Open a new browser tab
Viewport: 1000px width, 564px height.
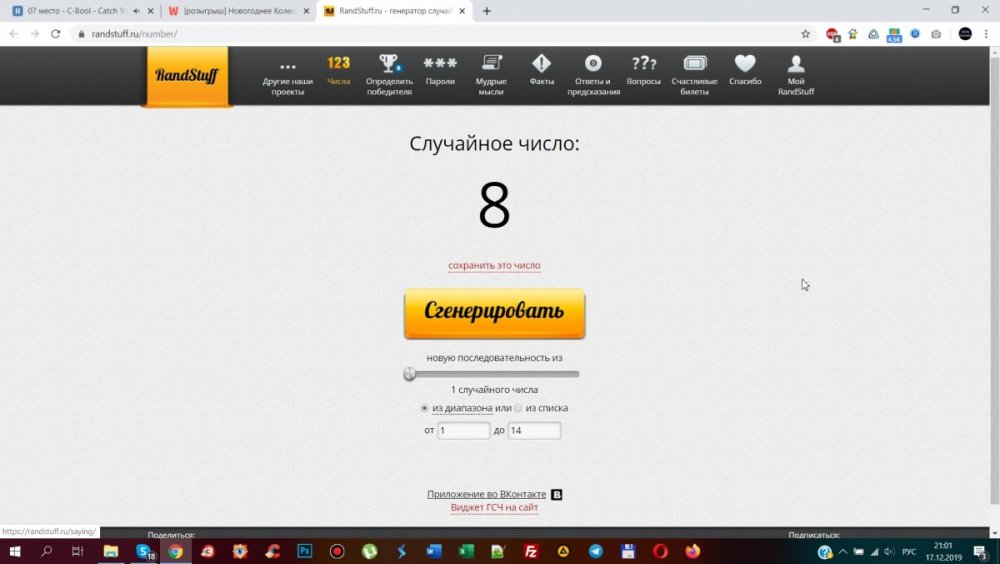(487, 11)
